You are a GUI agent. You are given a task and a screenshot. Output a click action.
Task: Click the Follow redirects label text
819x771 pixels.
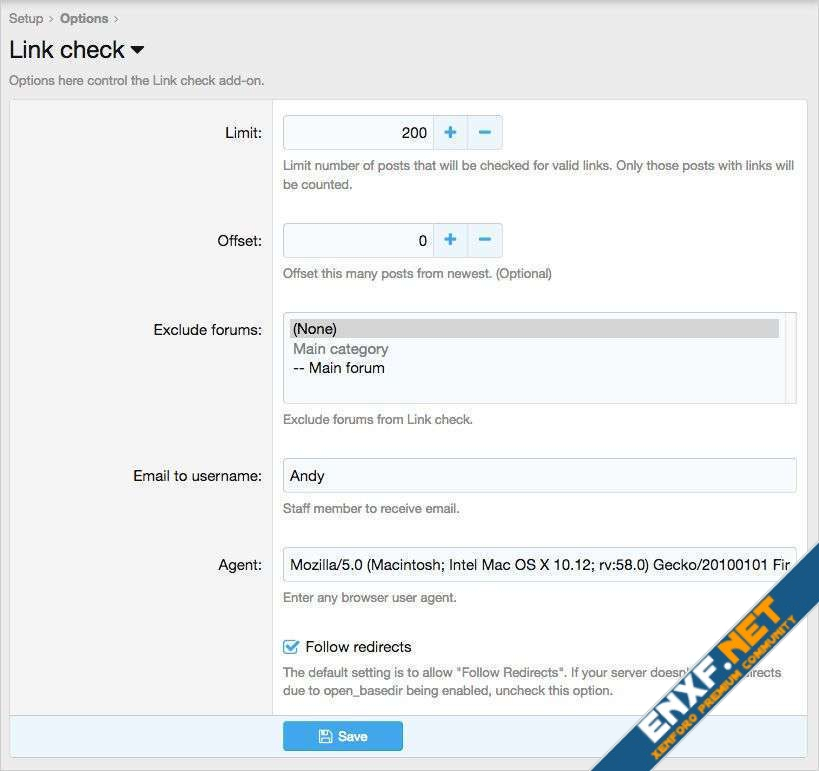tap(358, 647)
